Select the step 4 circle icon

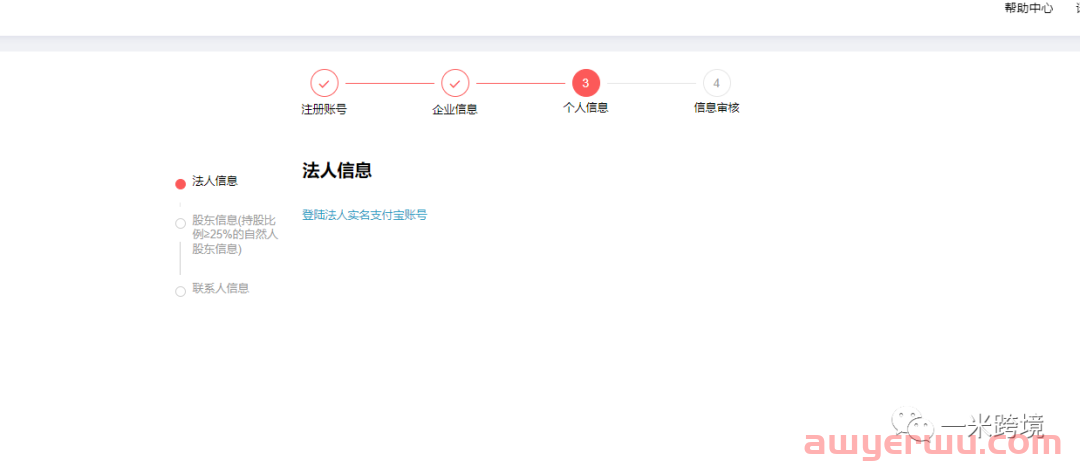(x=716, y=83)
